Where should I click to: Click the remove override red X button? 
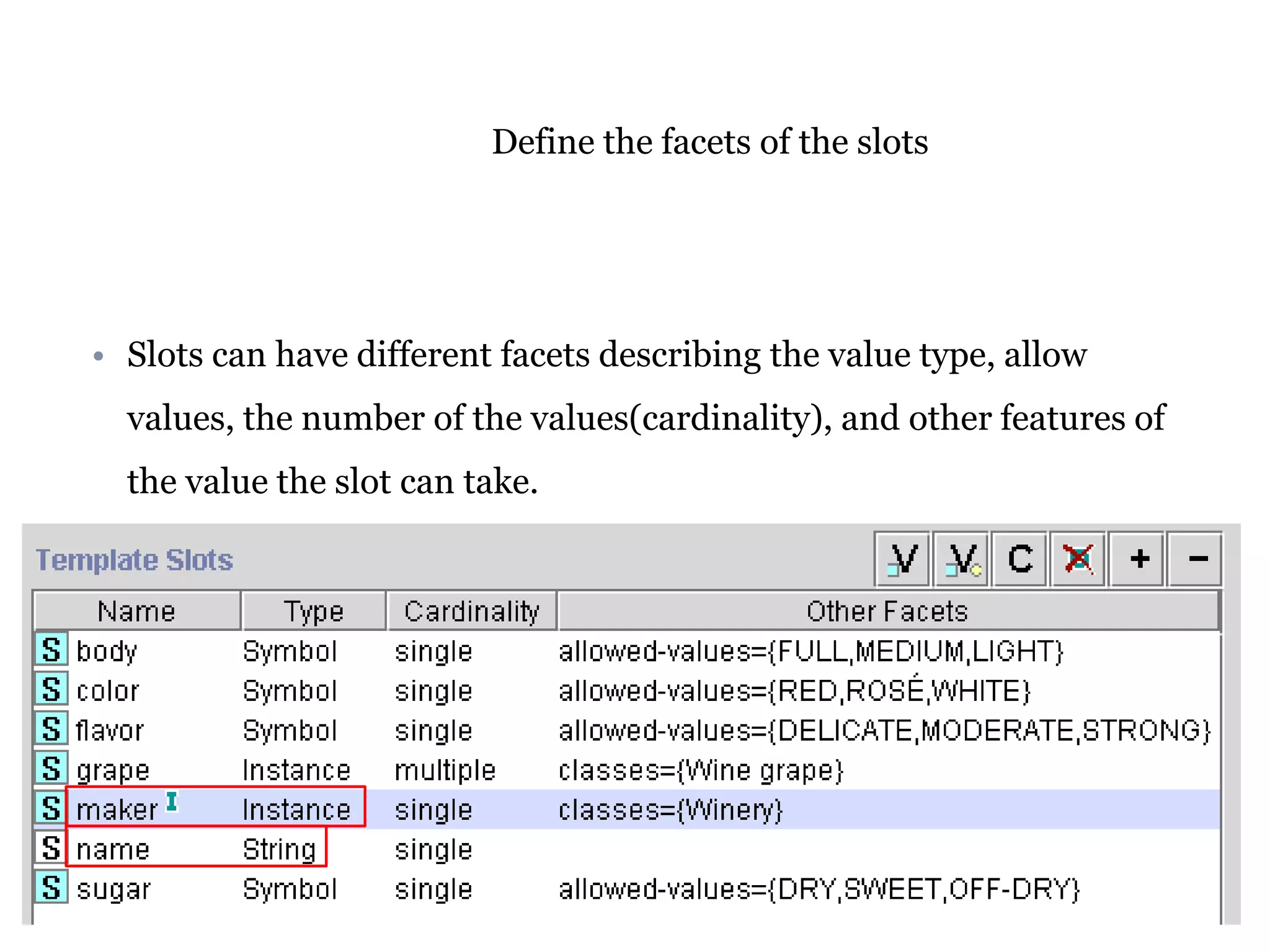pyautogui.click(x=1078, y=559)
